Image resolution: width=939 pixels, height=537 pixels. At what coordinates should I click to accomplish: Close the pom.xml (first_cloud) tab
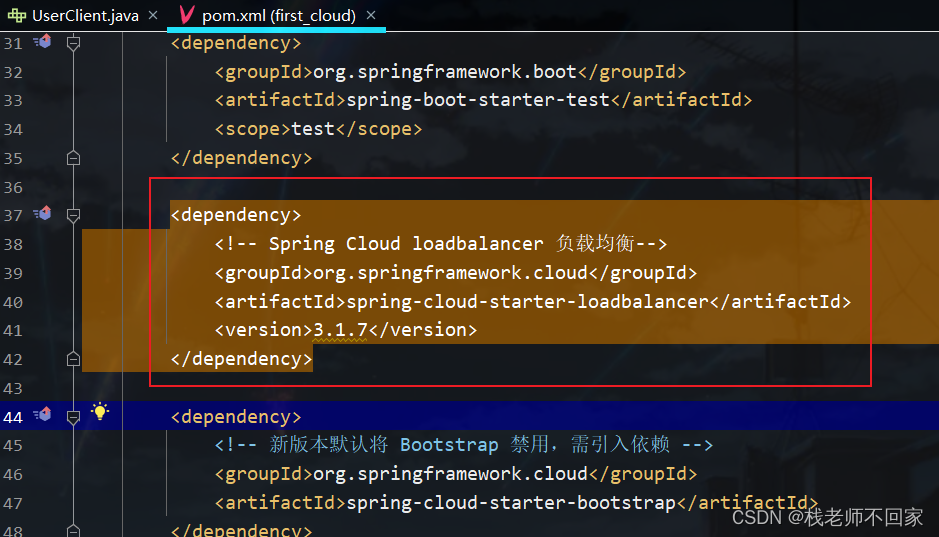pos(371,15)
